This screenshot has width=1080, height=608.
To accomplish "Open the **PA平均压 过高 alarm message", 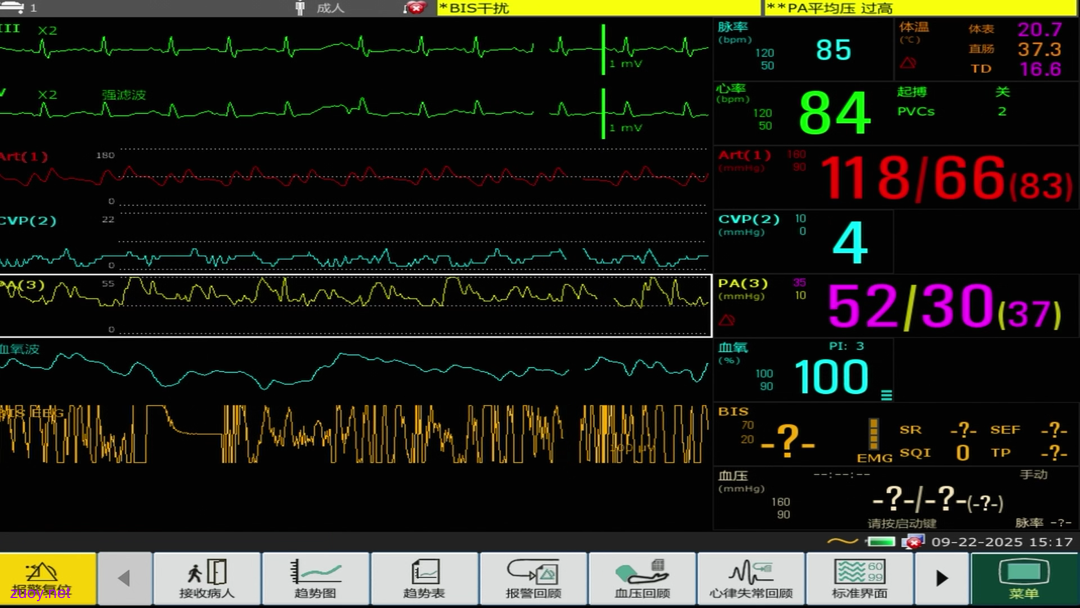I will click(x=921, y=8).
